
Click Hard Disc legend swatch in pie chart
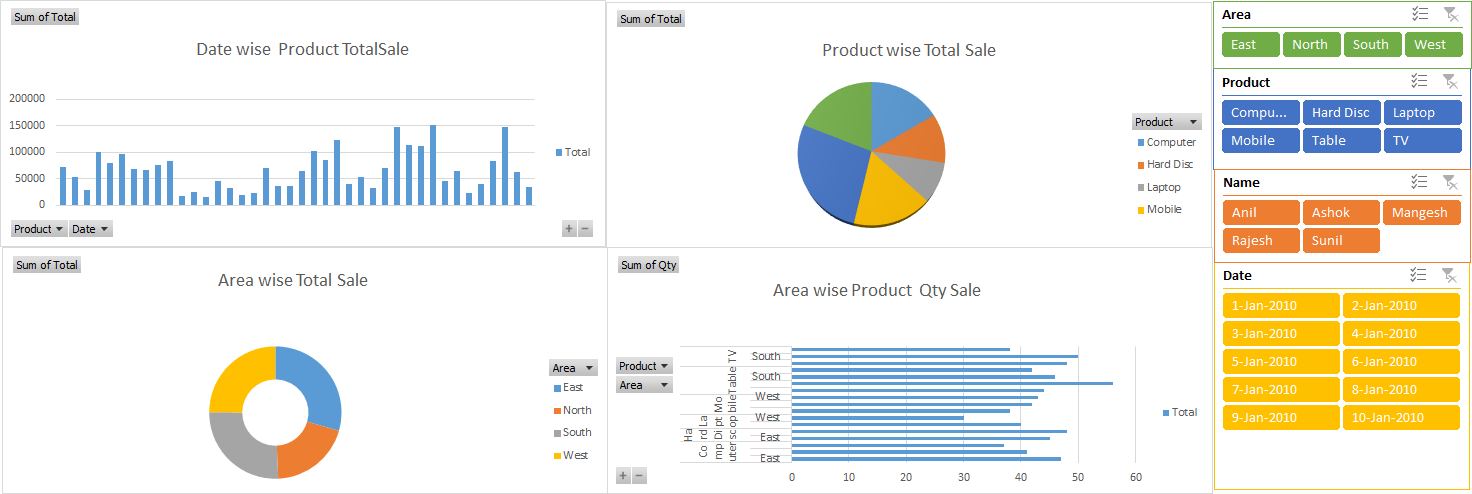1141,165
